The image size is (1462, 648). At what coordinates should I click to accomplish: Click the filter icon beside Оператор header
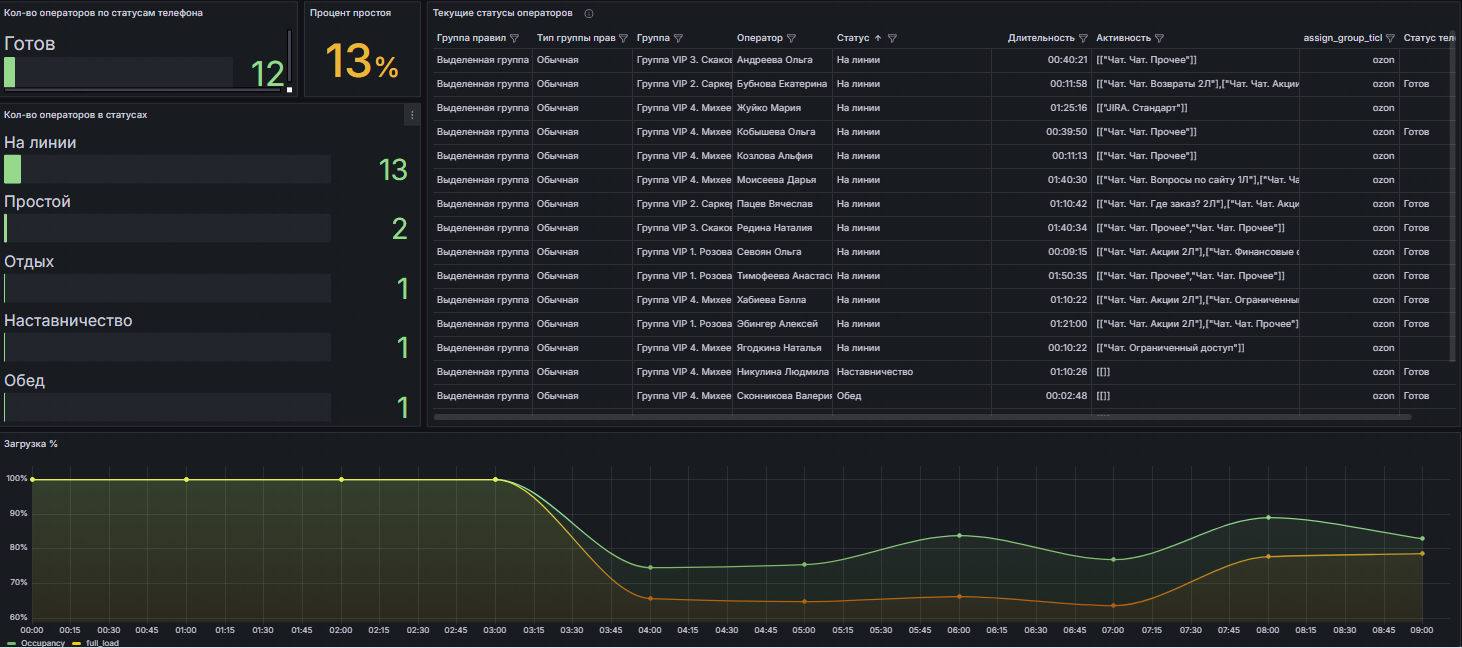[x=791, y=38]
